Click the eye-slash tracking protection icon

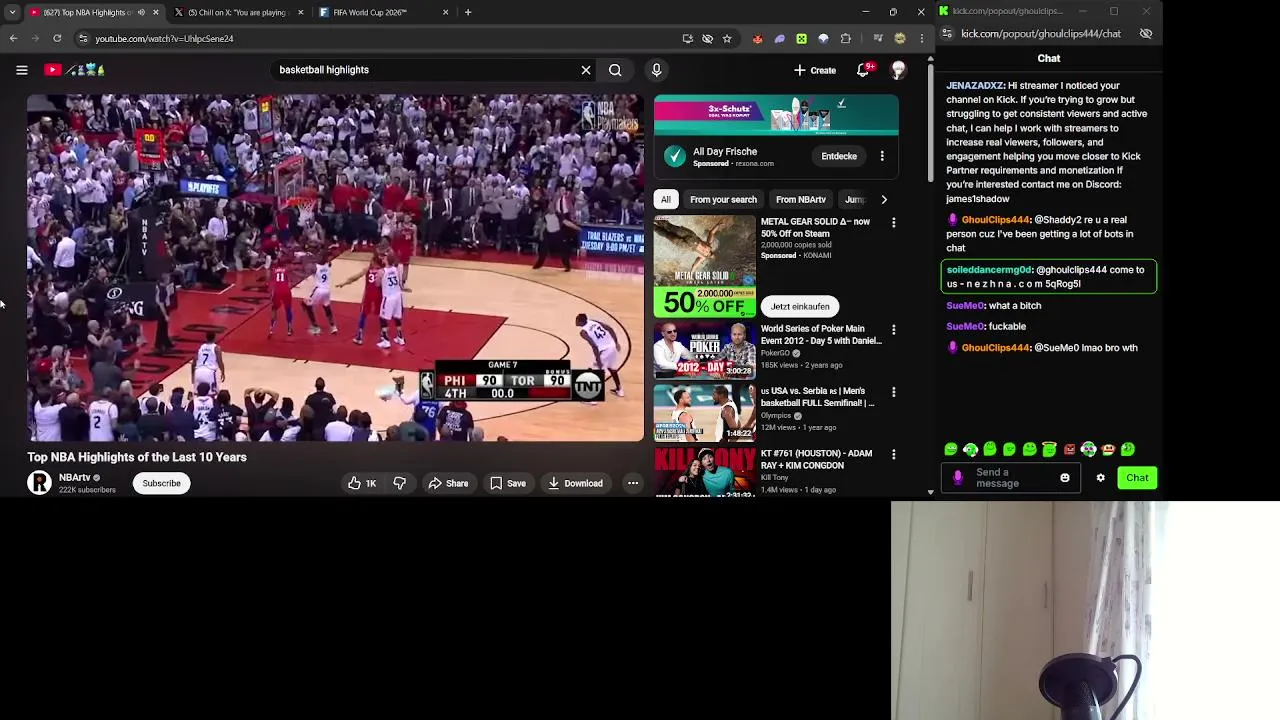point(707,39)
